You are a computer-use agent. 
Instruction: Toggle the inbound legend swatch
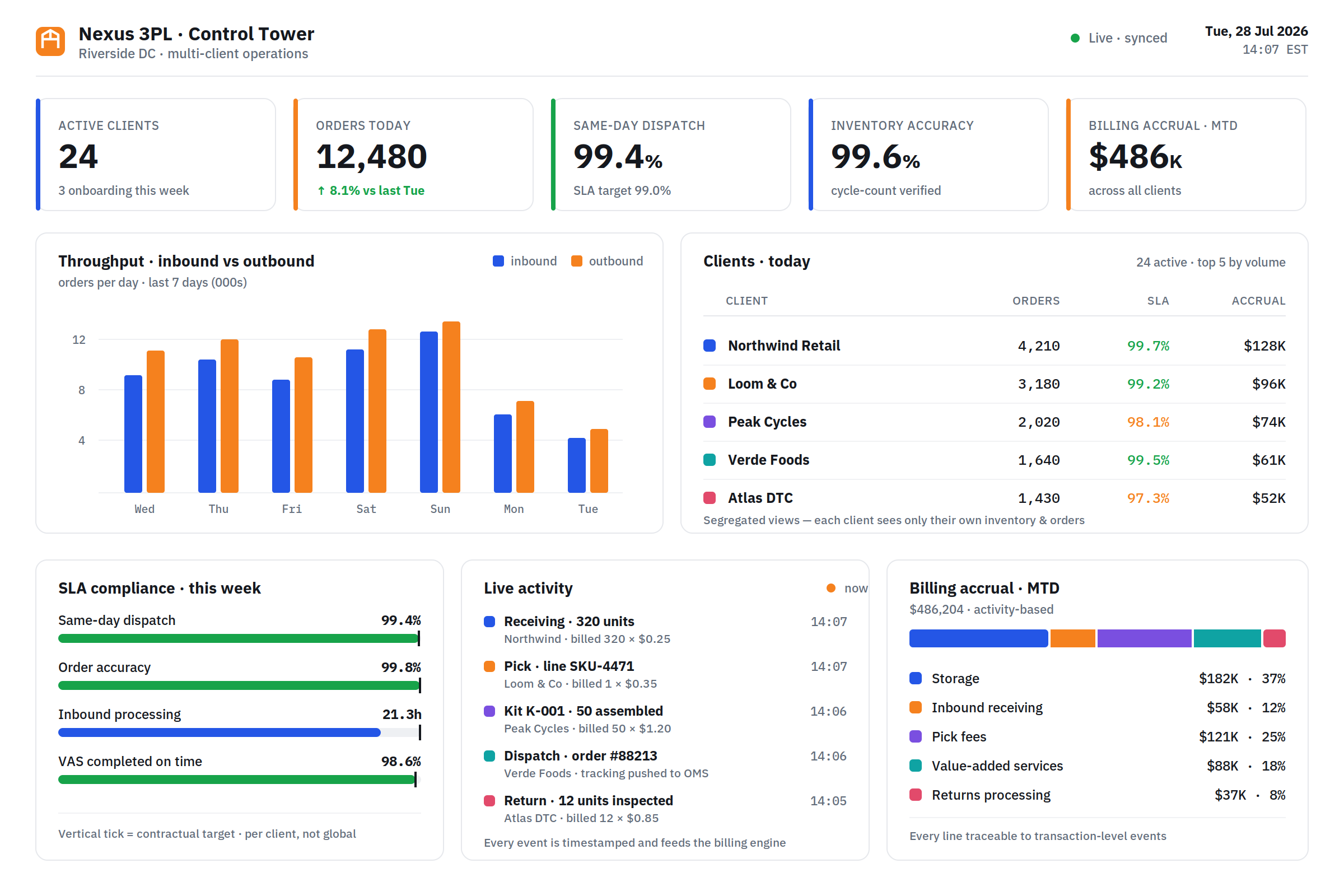(x=498, y=261)
